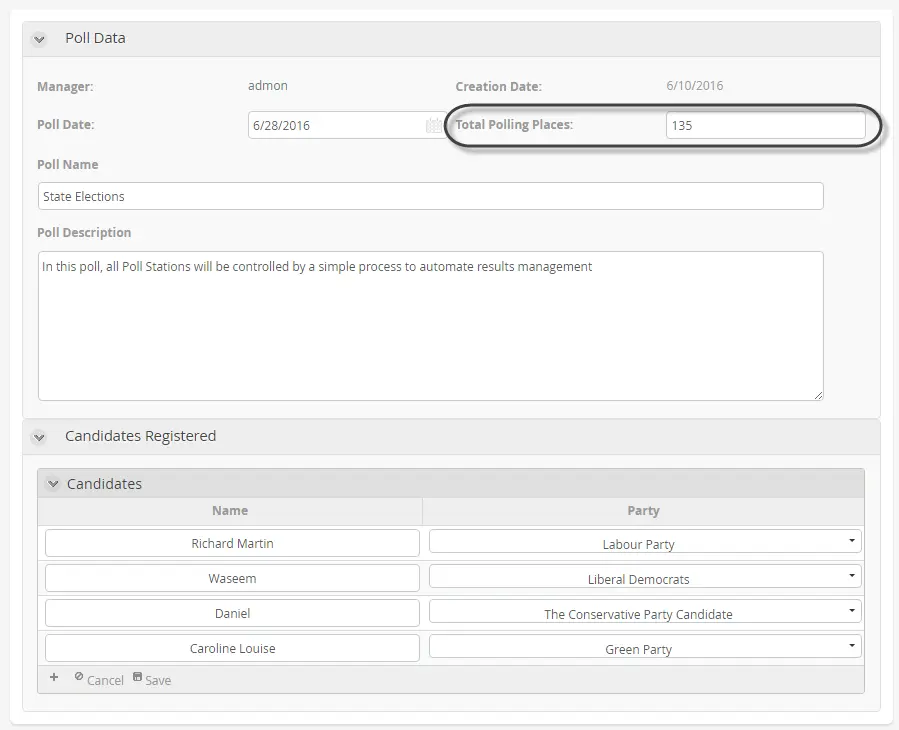This screenshot has height=730, width=899.
Task: Click the Total Polling Places field
Action: (765, 125)
